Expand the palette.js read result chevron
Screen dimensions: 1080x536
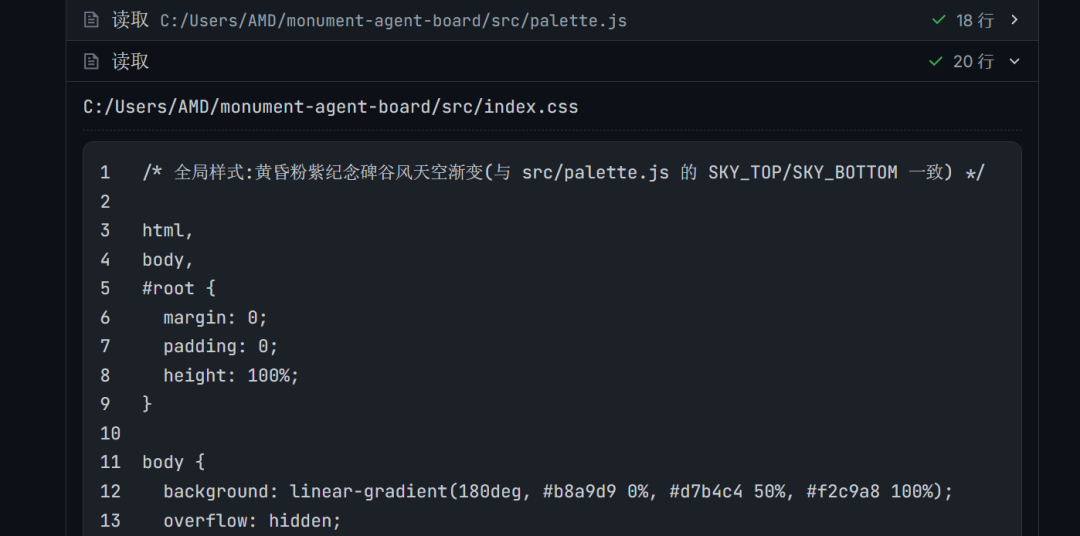click(1014, 20)
